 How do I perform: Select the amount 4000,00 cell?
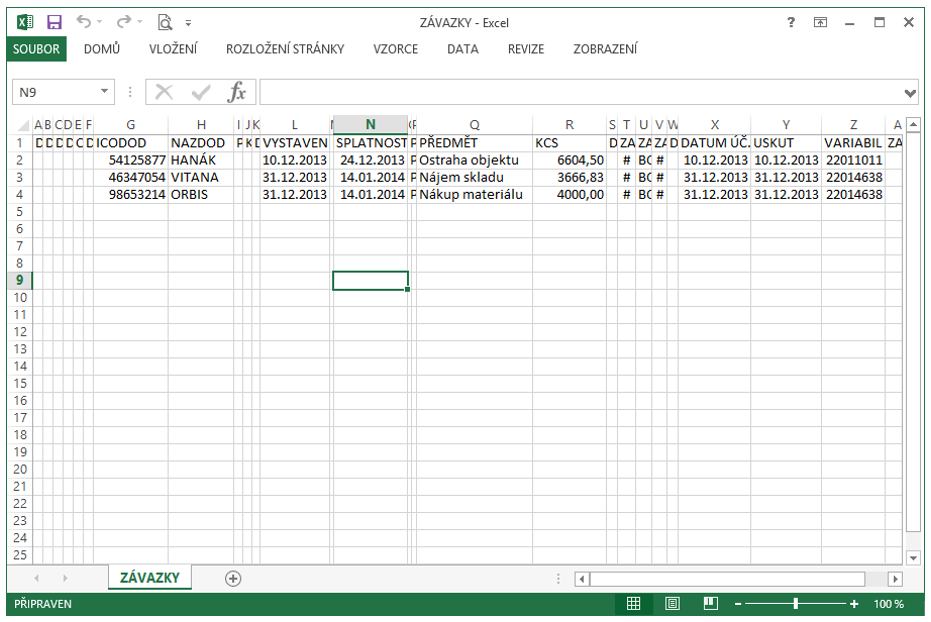coord(569,195)
